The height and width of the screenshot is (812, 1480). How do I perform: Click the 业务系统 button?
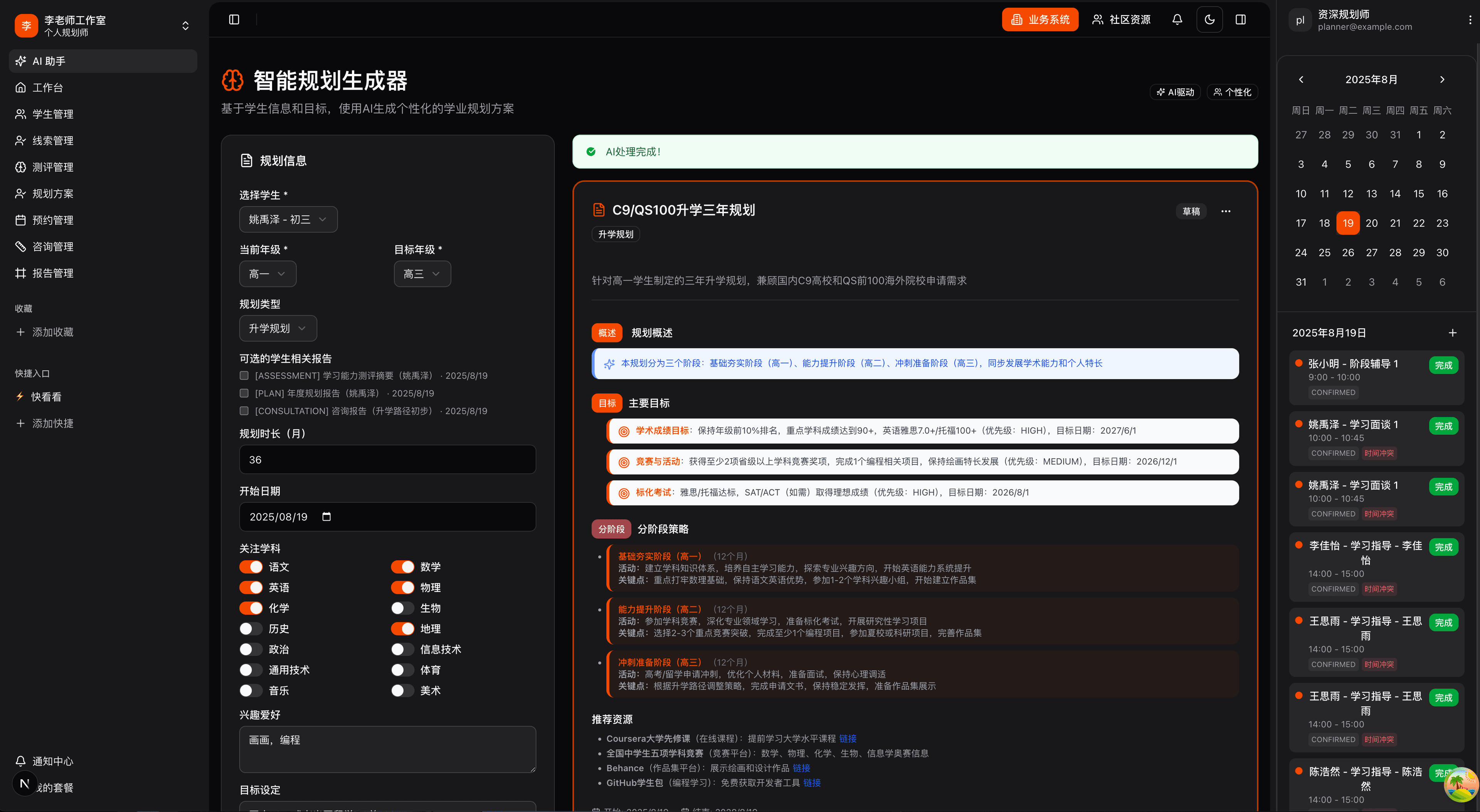(1040, 19)
